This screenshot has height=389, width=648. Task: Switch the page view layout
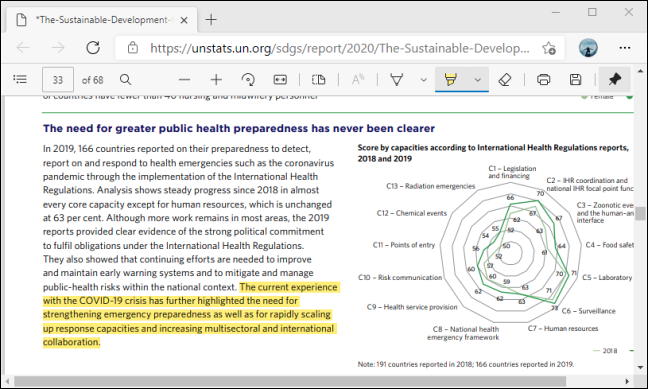pyautogui.click(x=318, y=79)
